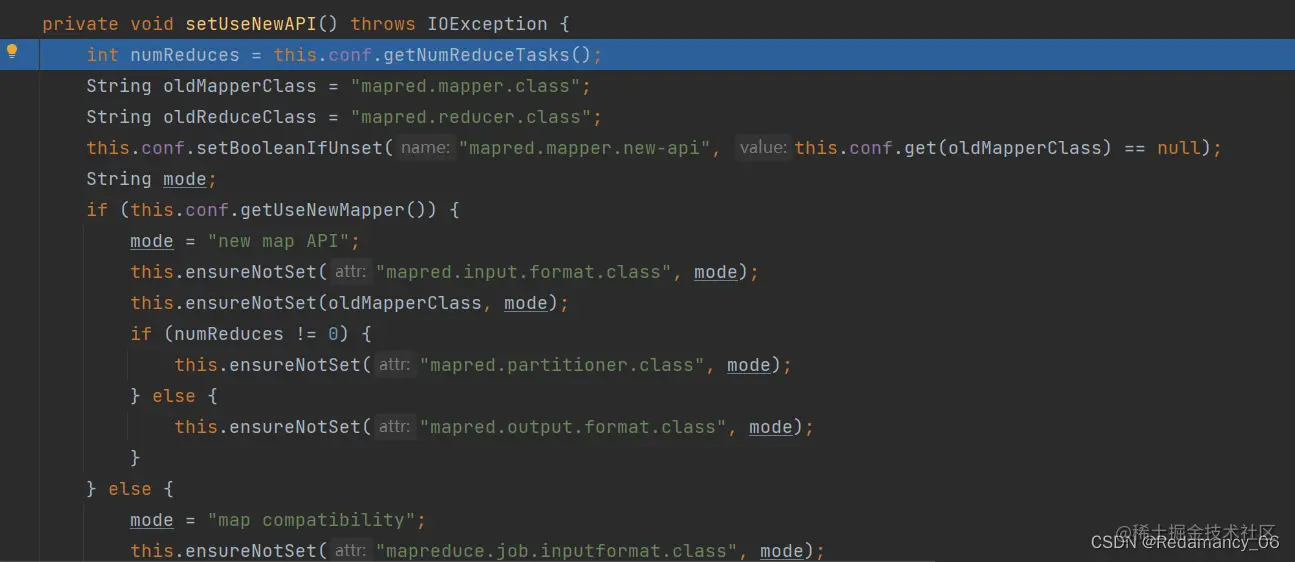
Task: Click oldReduceClass variable declaration
Action: click(x=240, y=117)
